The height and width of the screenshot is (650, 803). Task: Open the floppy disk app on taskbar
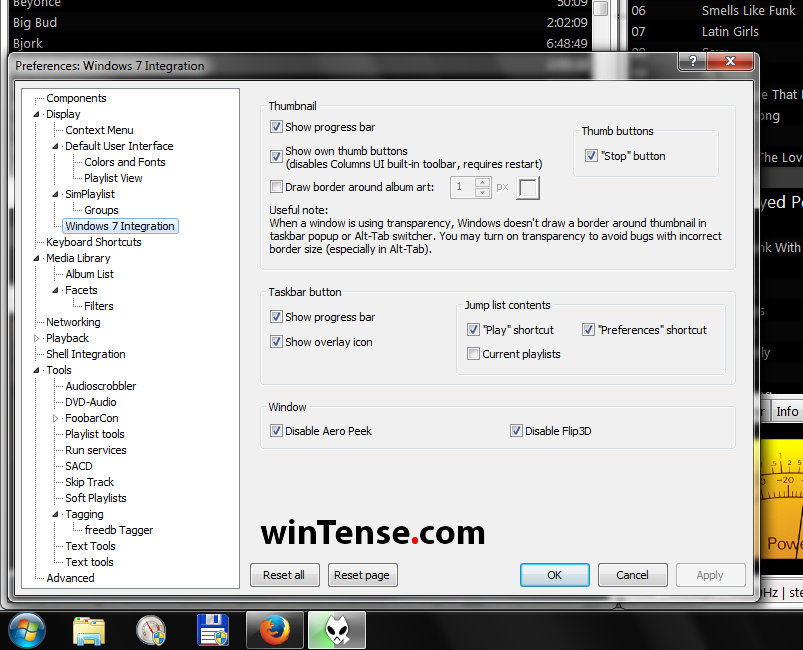(x=213, y=630)
